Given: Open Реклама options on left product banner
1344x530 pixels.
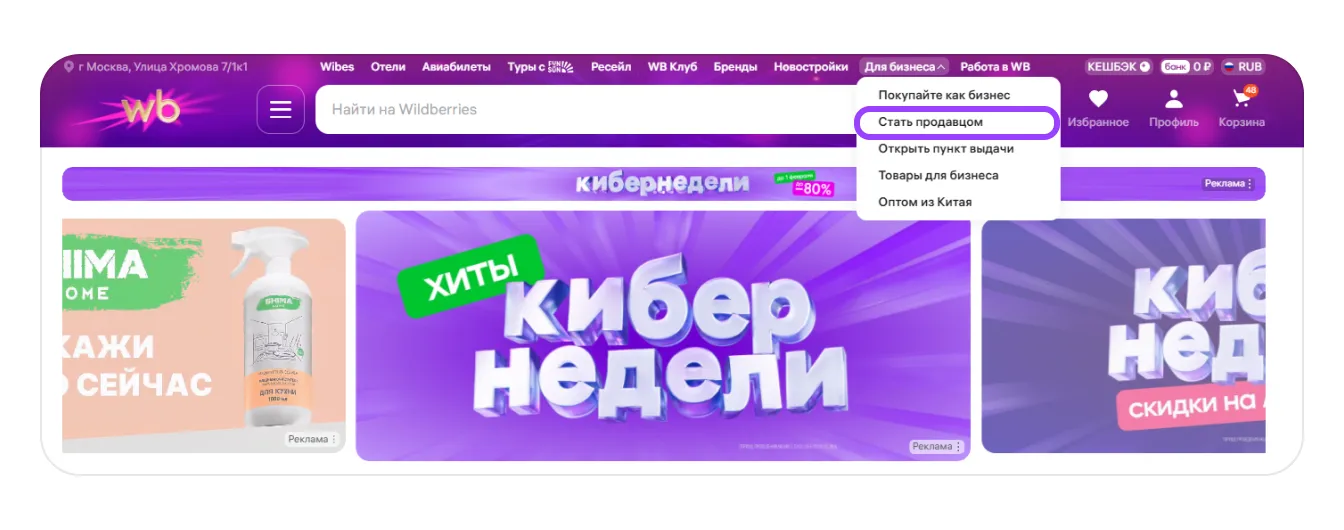Looking at the screenshot, I should 312,439.
